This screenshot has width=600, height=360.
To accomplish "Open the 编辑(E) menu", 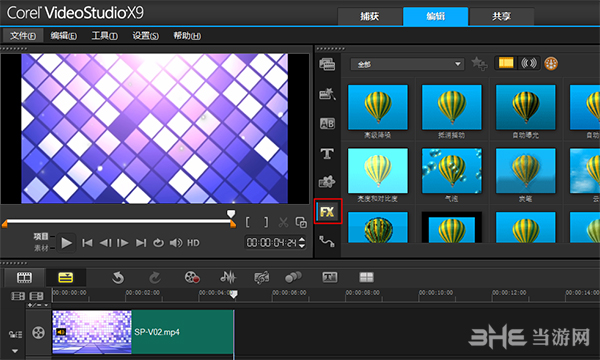I will 64,36.
